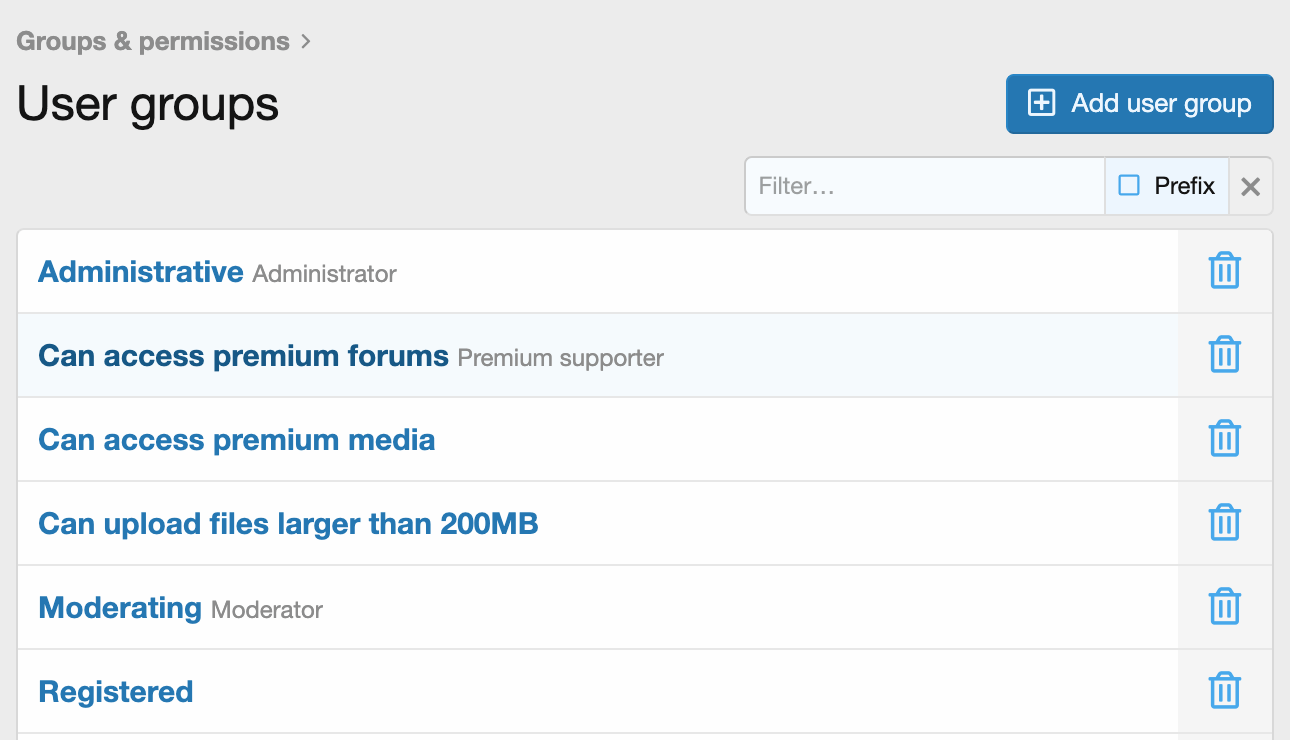Focus the Filter text field
Viewport: 1290px width, 740px height.
925,186
